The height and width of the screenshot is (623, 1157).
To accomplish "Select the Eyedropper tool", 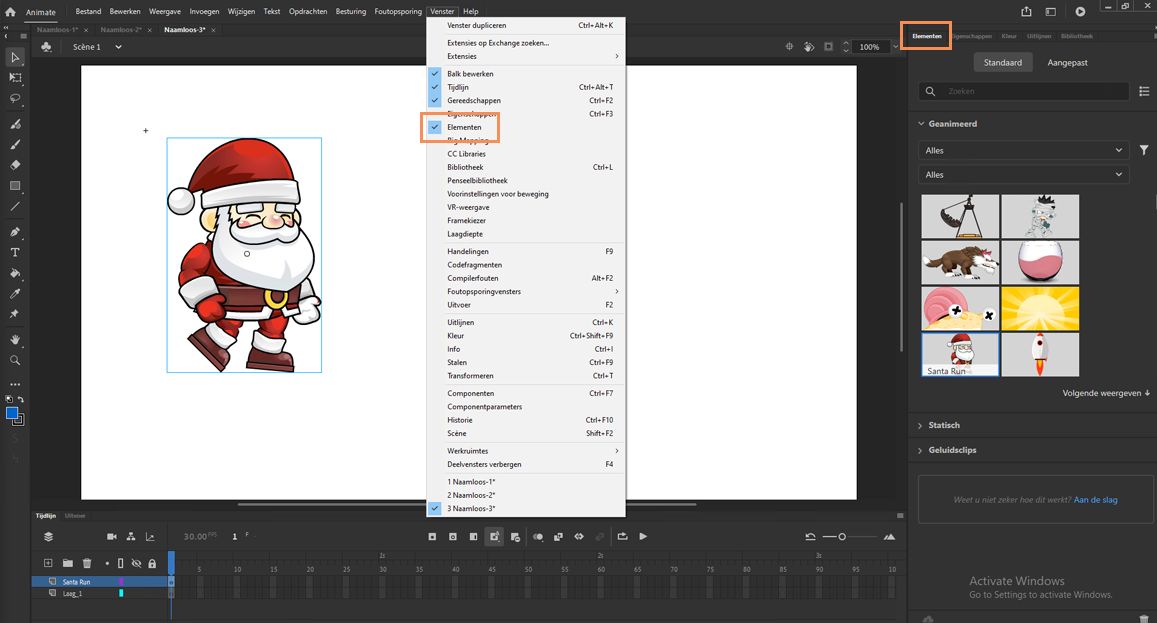I will pyautogui.click(x=15, y=294).
